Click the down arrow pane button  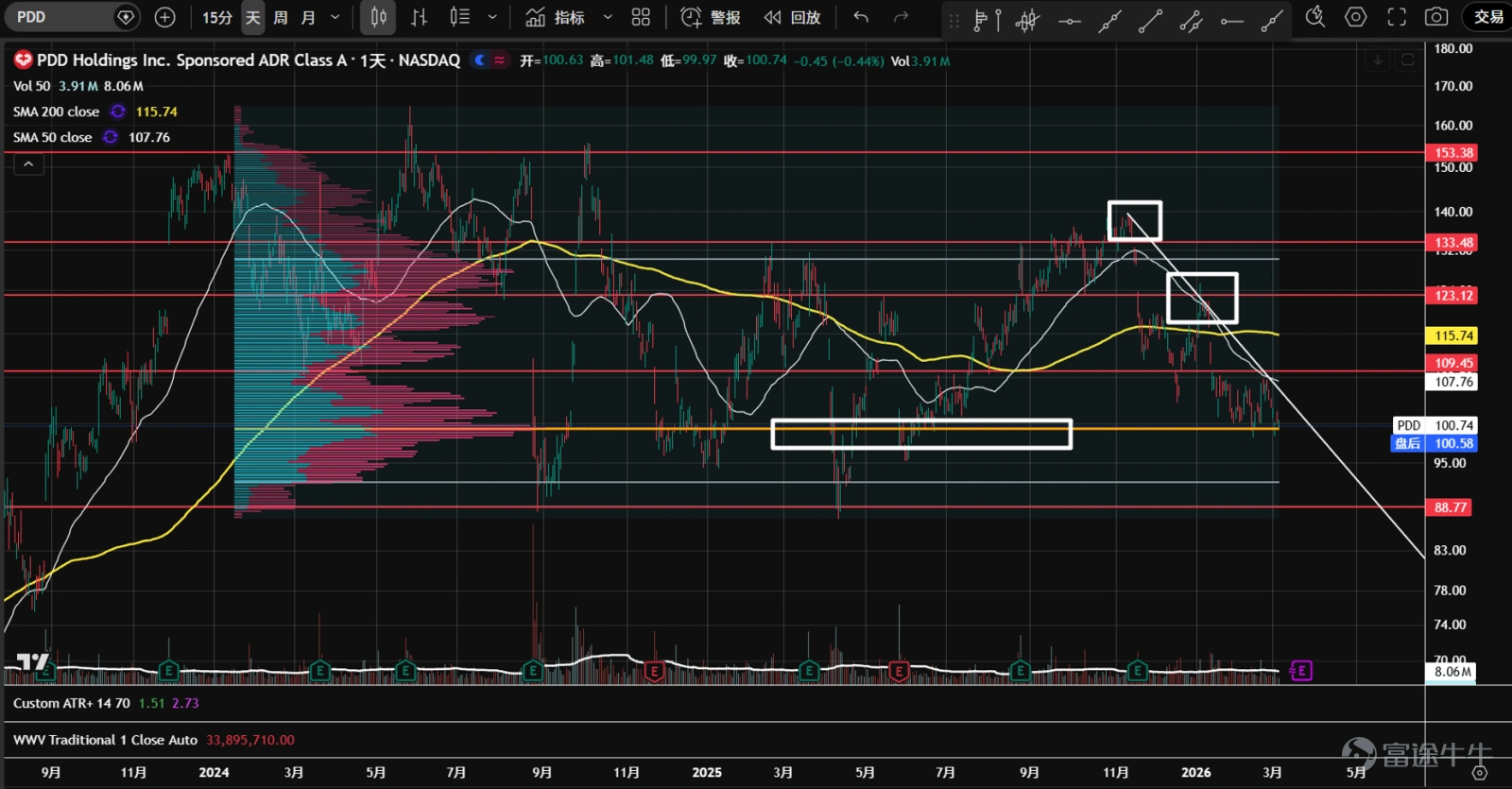[1378, 60]
